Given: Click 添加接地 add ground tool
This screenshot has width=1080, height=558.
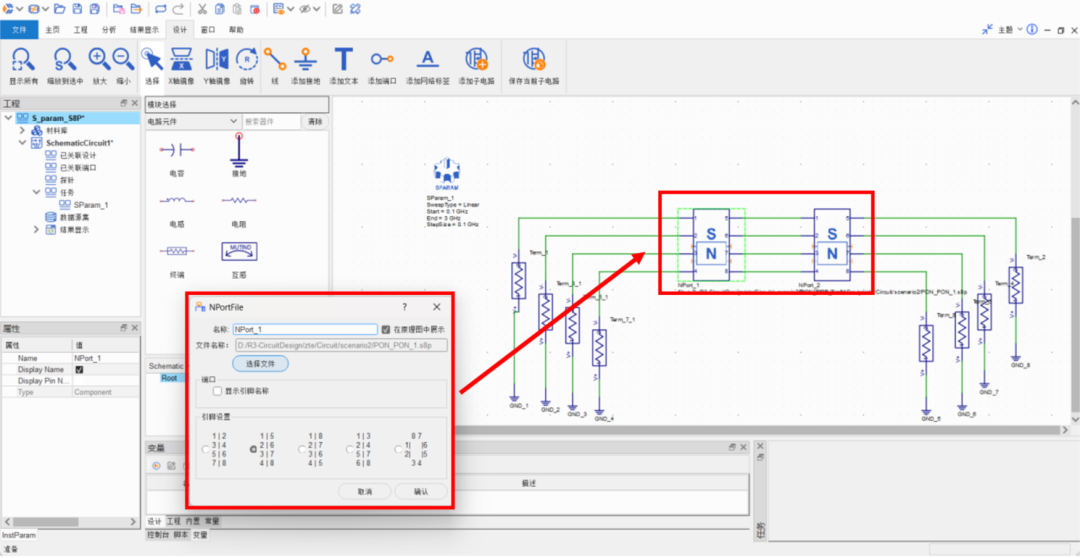Looking at the screenshot, I should [305, 66].
